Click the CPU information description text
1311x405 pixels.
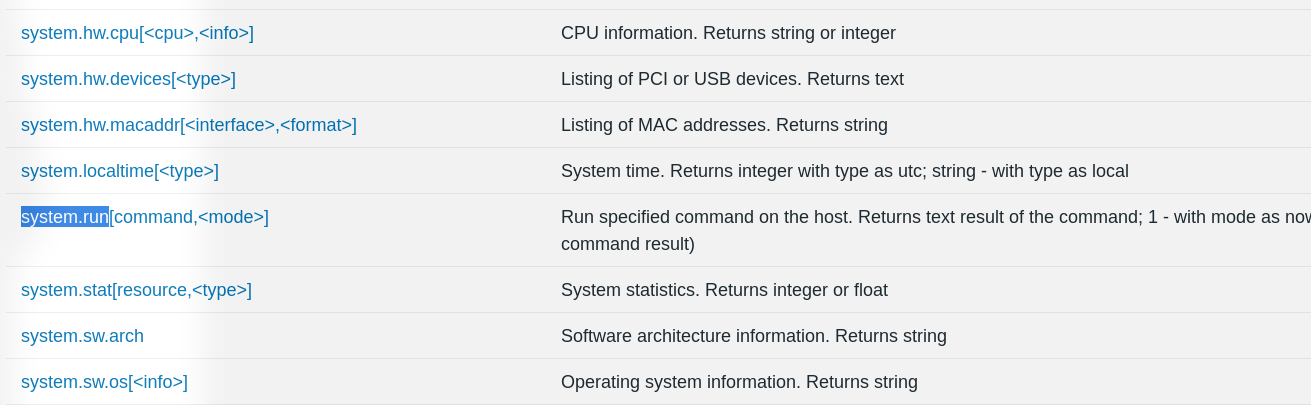pos(728,33)
